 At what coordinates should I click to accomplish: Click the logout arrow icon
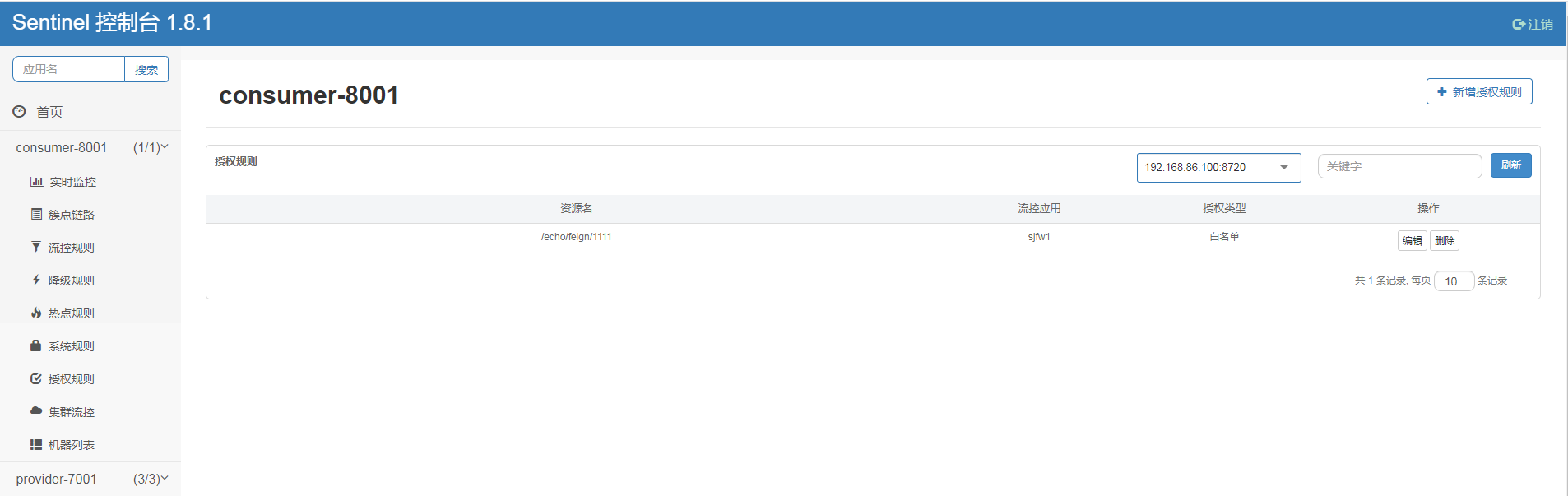click(x=1519, y=25)
